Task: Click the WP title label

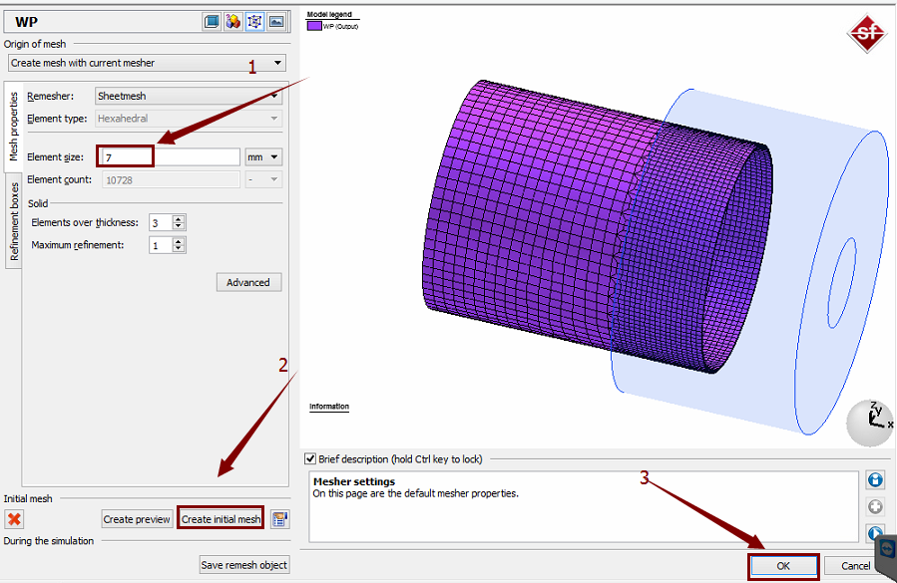Action: tap(26, 22)
